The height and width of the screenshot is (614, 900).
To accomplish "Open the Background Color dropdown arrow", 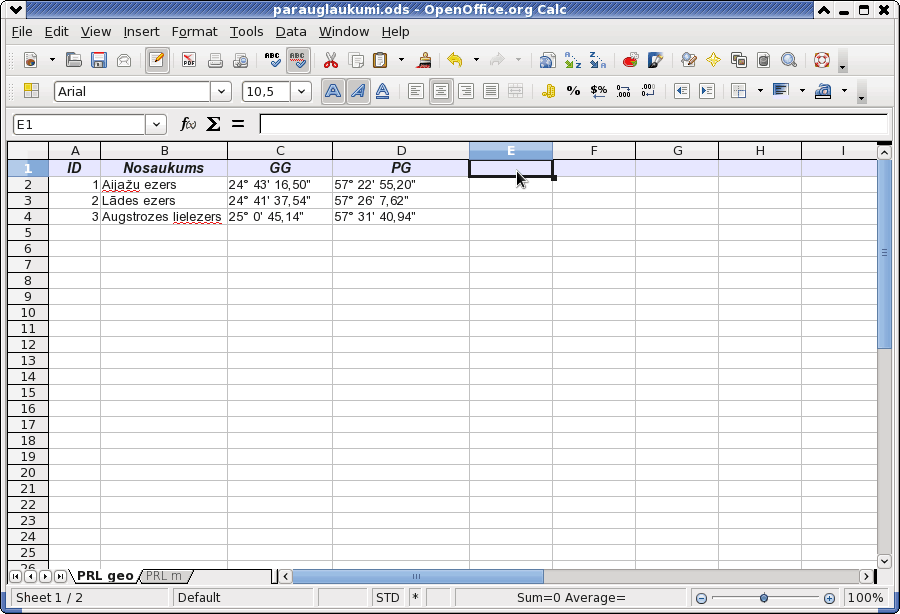I will coord(802,91).
